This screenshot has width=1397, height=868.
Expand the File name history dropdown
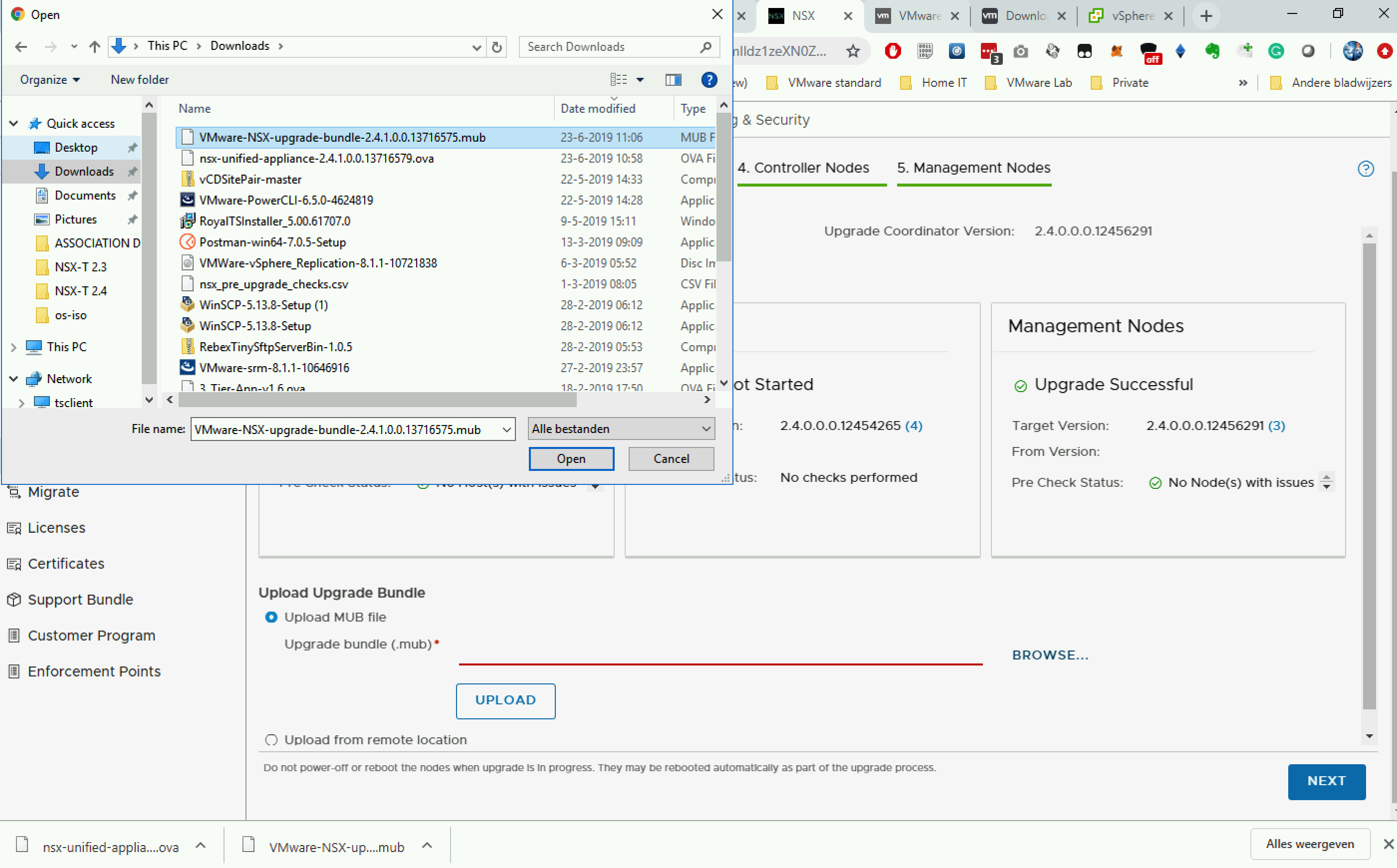(506, 430)
